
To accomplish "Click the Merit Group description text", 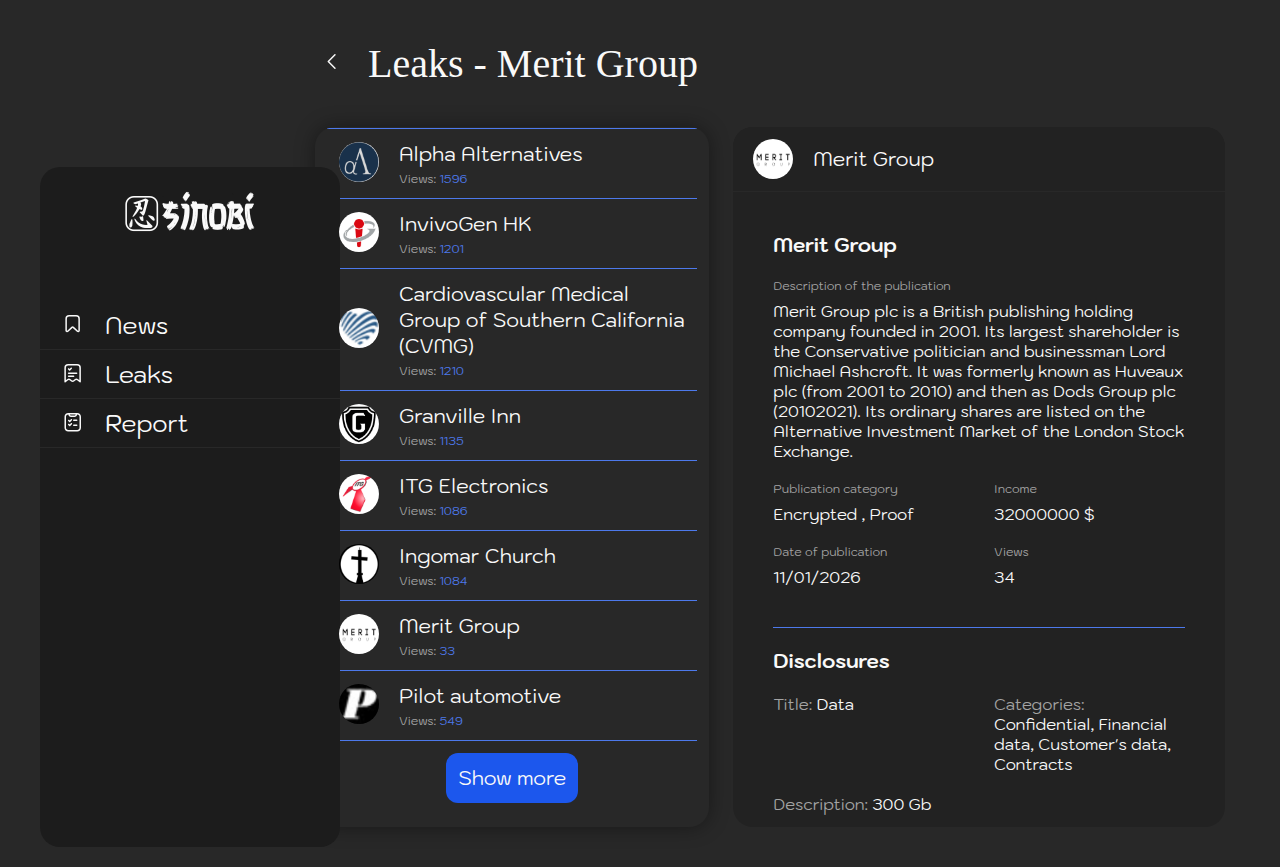I will tap(978, 381).
